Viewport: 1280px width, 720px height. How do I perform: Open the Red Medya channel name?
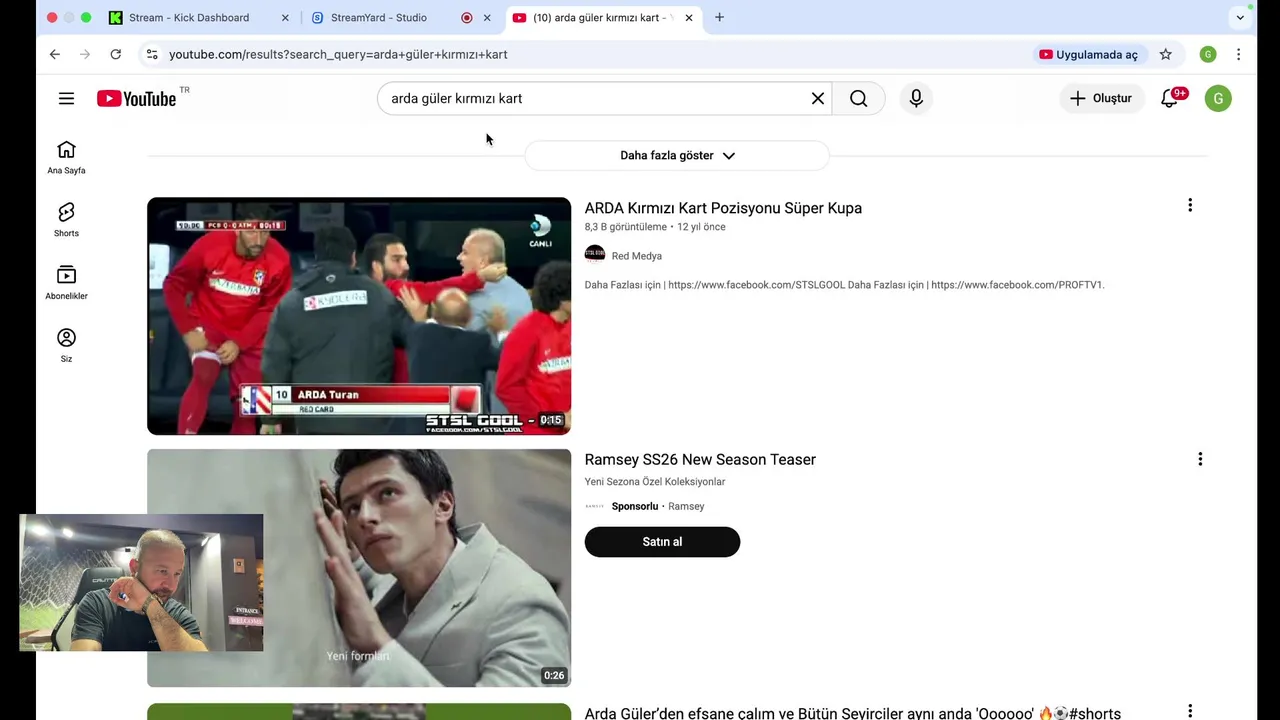pos(637,256)
